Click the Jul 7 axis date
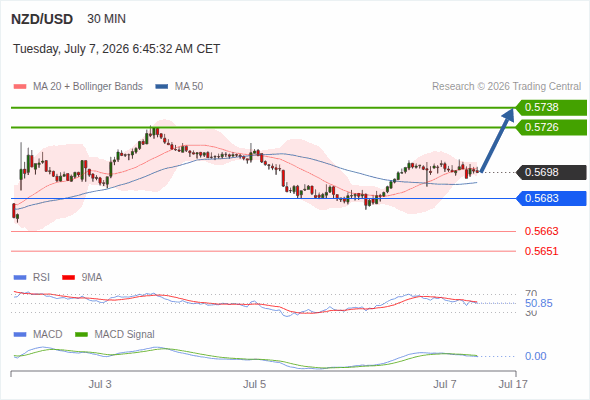590x400 pixels. click(x=445, y=385)
